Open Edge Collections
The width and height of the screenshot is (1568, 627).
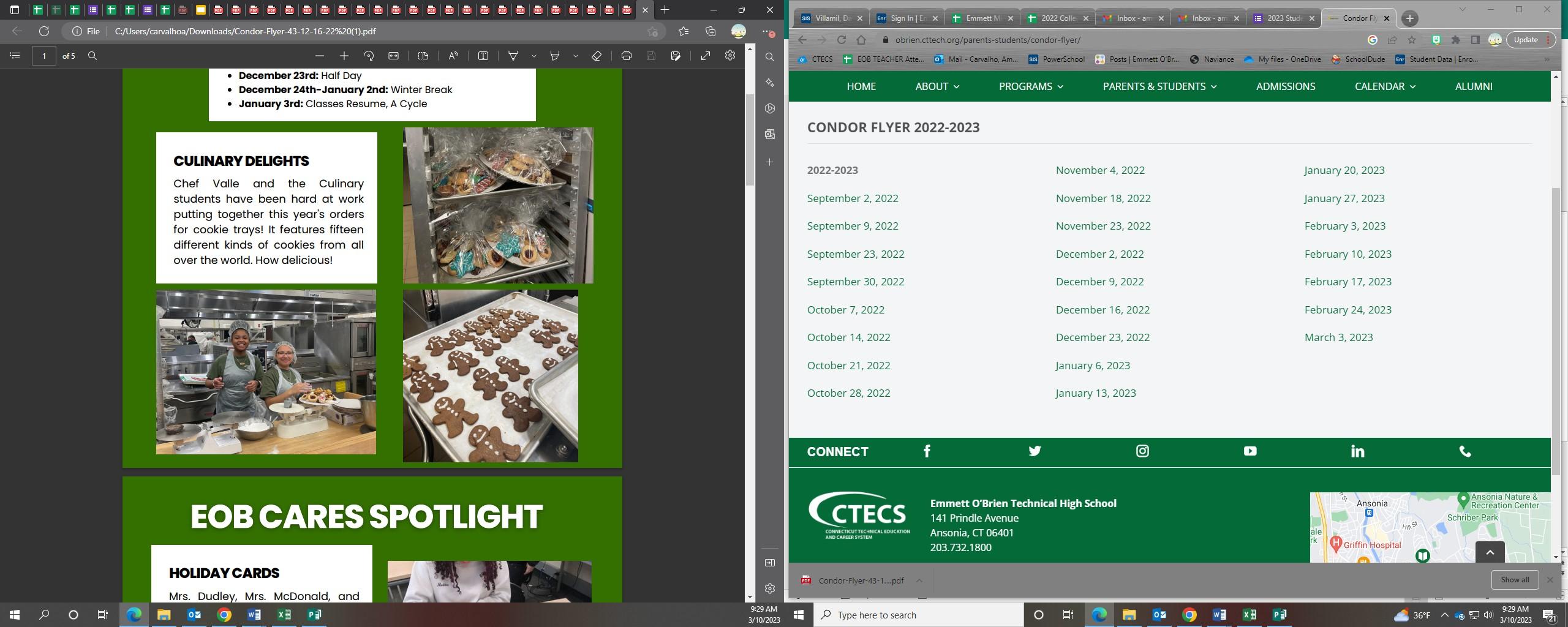coord(710,31)
